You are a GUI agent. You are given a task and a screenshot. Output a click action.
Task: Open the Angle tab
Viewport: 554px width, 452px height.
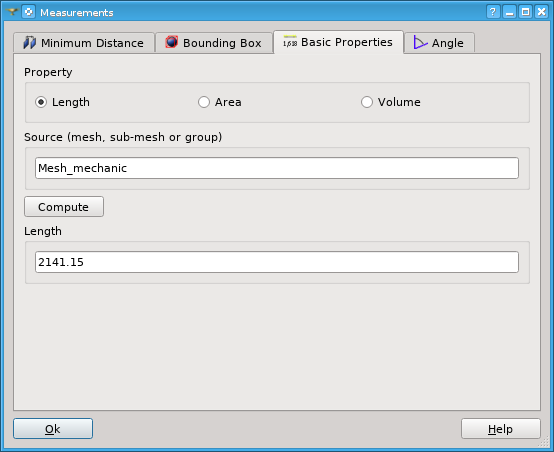439,43
